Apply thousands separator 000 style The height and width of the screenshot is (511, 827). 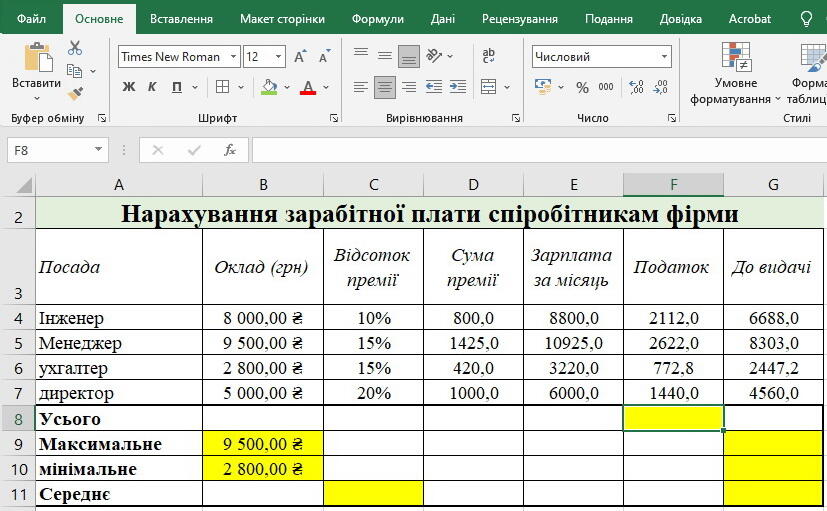click(605, 87)
